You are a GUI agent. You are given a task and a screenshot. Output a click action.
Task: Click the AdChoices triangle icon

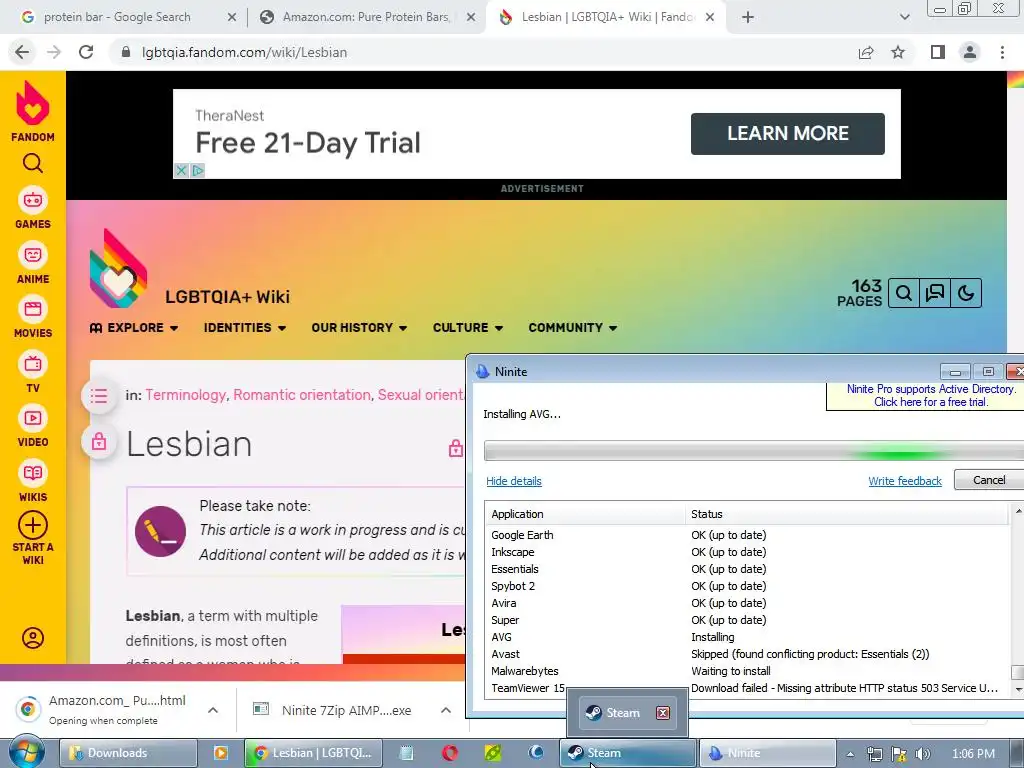click(x=198, y=170)
